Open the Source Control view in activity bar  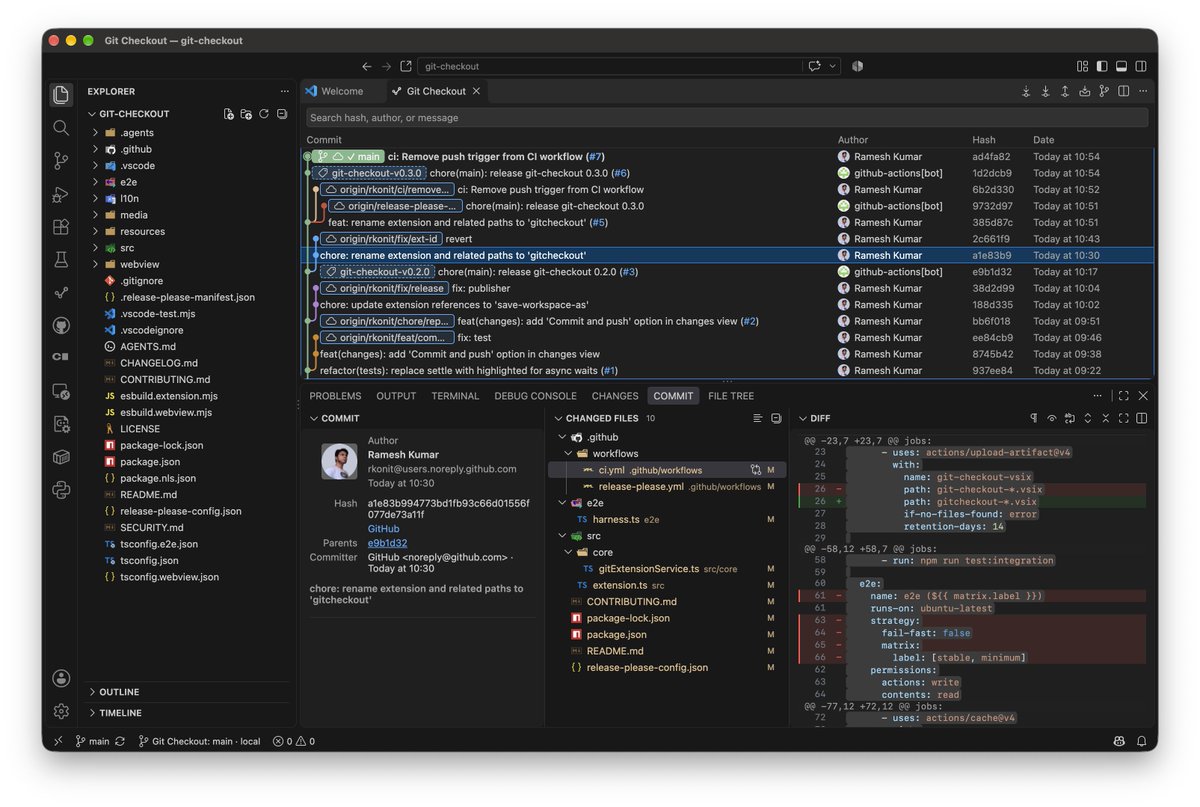pyautogui.click(x=61, y=160)
